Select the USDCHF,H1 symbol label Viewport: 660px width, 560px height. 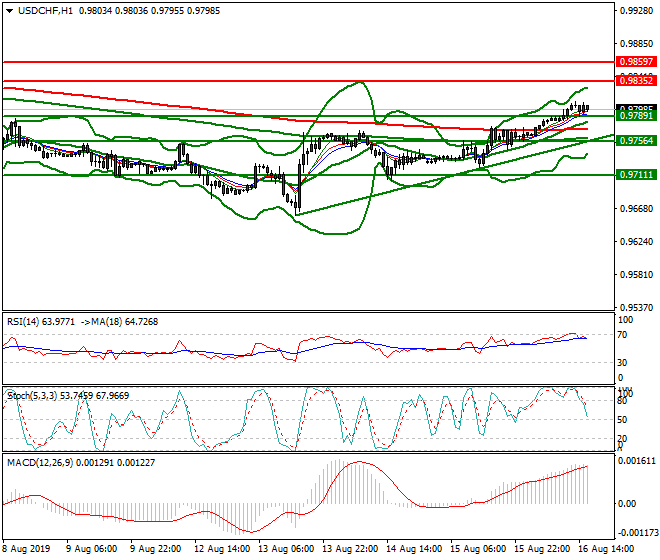45,11
